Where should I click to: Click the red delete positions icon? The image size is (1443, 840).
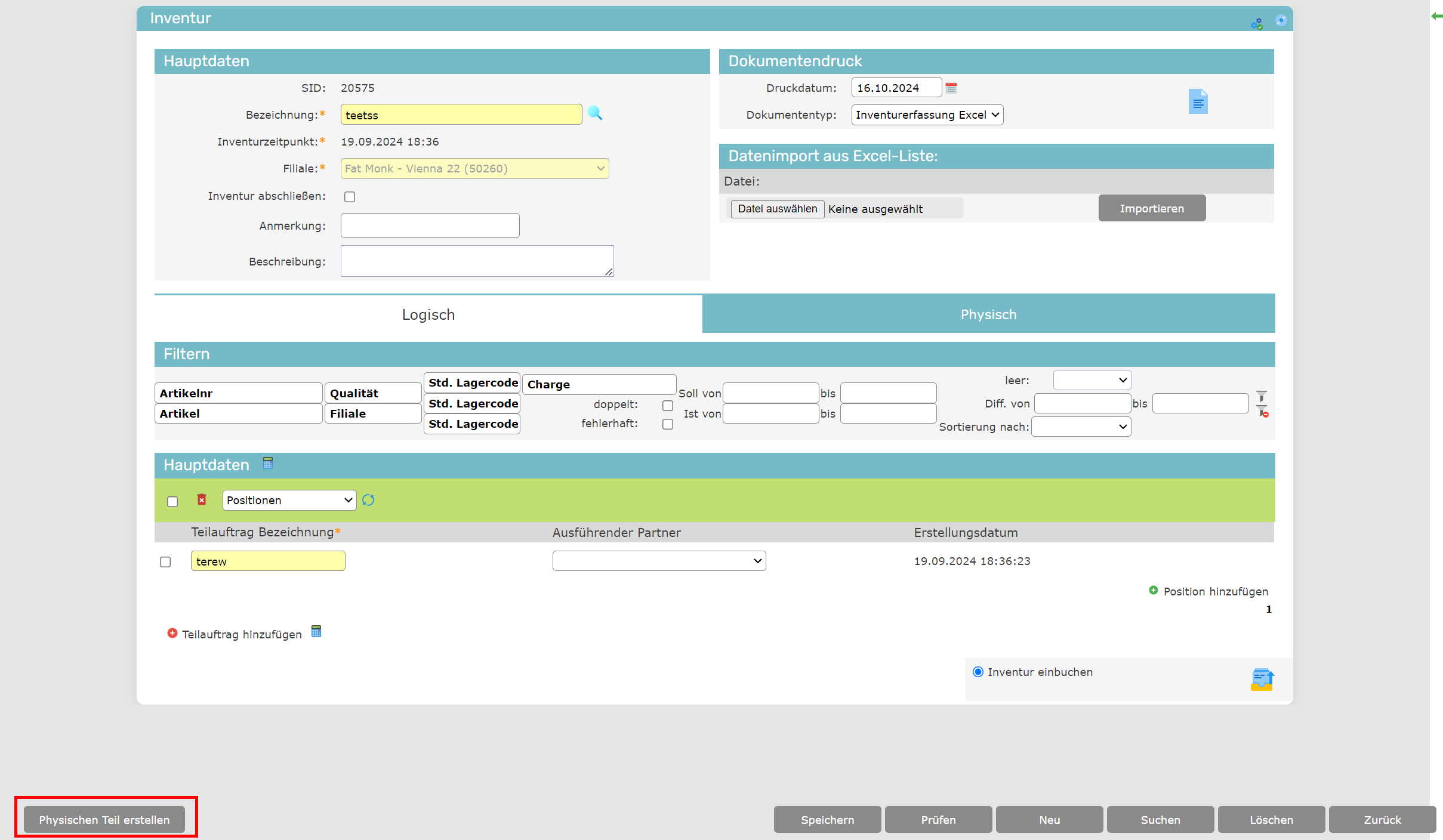202,500
